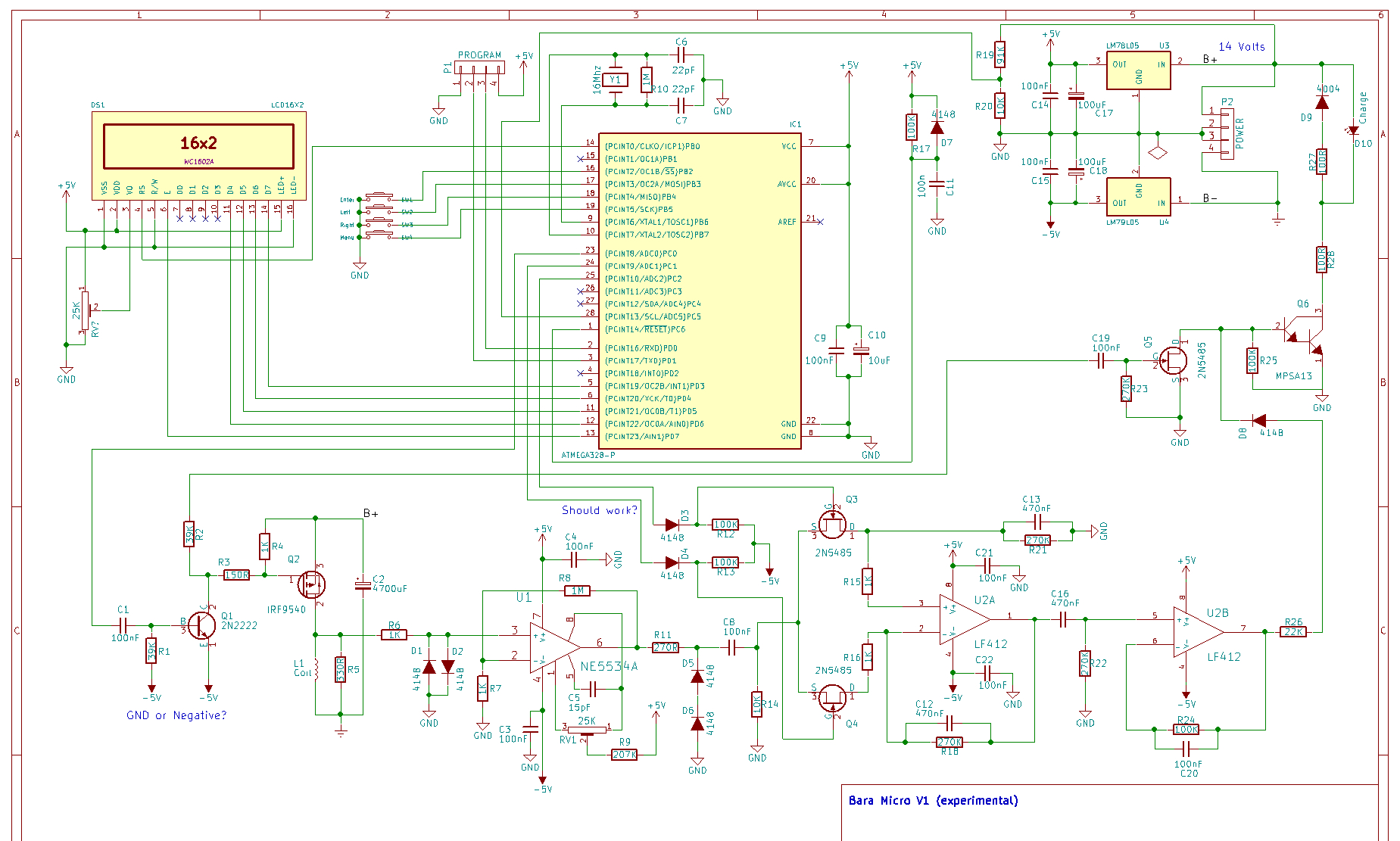
Task: Select the C16 470nF capacitor symbol
Action: tap(1062, 619)
